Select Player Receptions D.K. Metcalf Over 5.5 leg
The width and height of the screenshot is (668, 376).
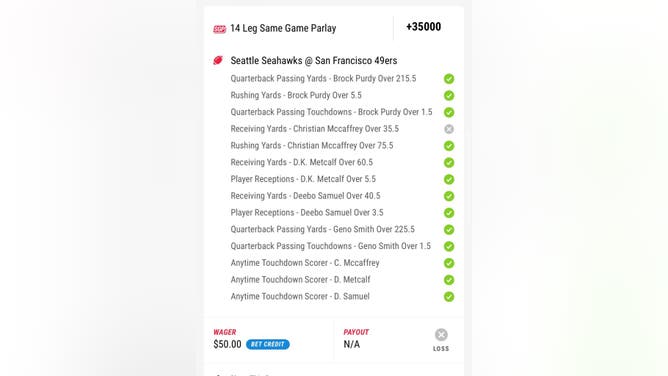click(x=303, y=179)
